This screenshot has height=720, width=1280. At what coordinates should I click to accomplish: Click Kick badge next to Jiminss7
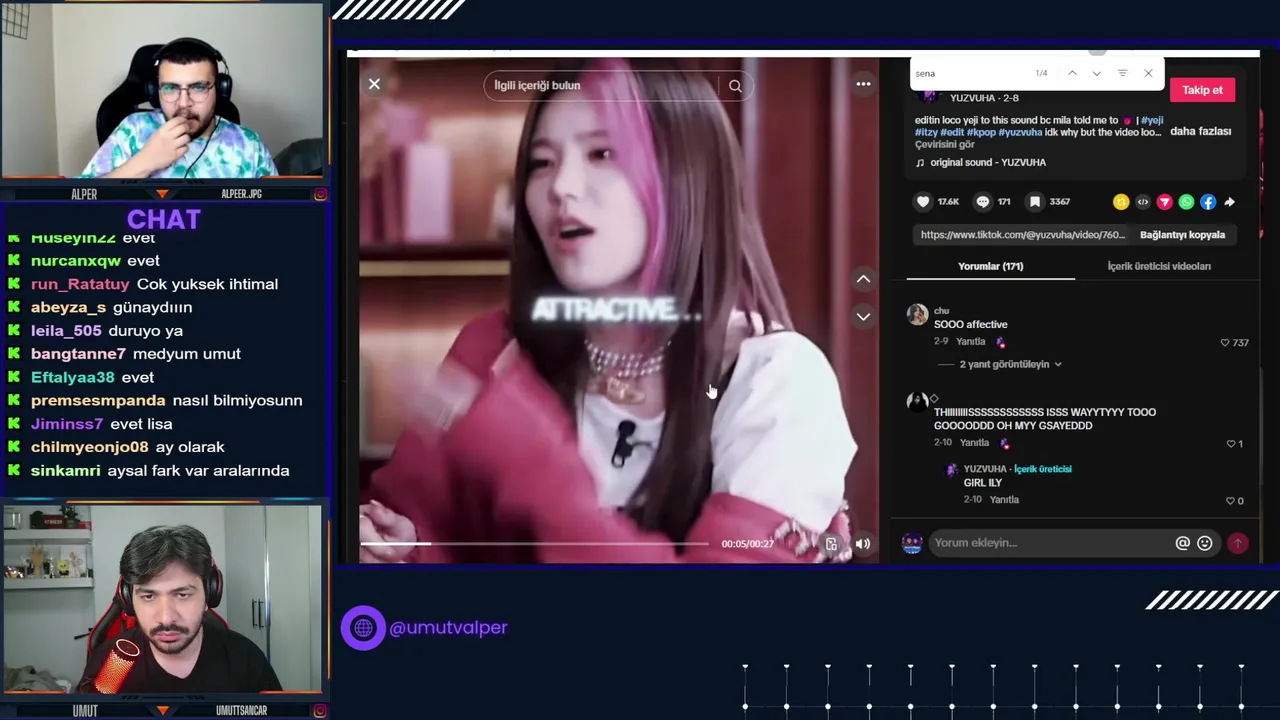pyautogui.click(x=14, y=424)
